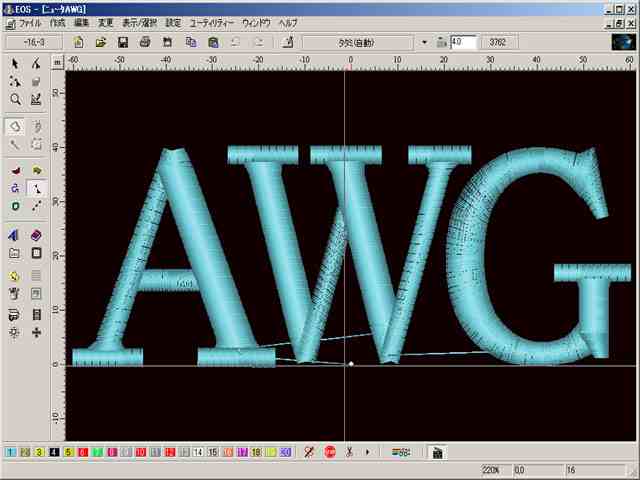640x480 pixels.
Task: Click the white origin point on canvas
Action: click(x=351, y=363)
